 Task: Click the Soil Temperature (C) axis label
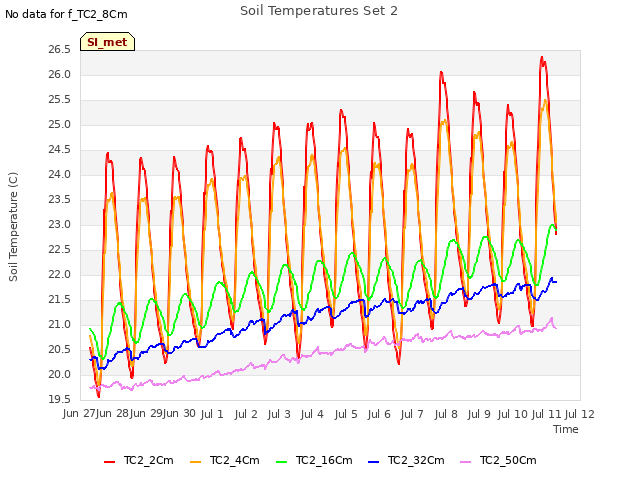pyautogui.click(x=13, y=227)
